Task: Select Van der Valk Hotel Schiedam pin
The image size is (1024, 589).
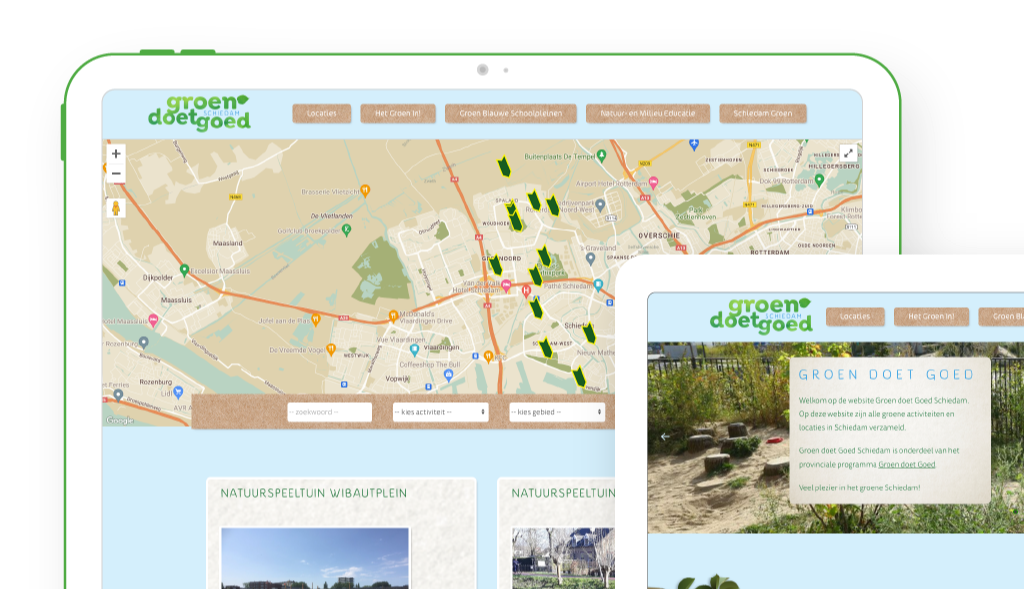Action: [506, 285]
